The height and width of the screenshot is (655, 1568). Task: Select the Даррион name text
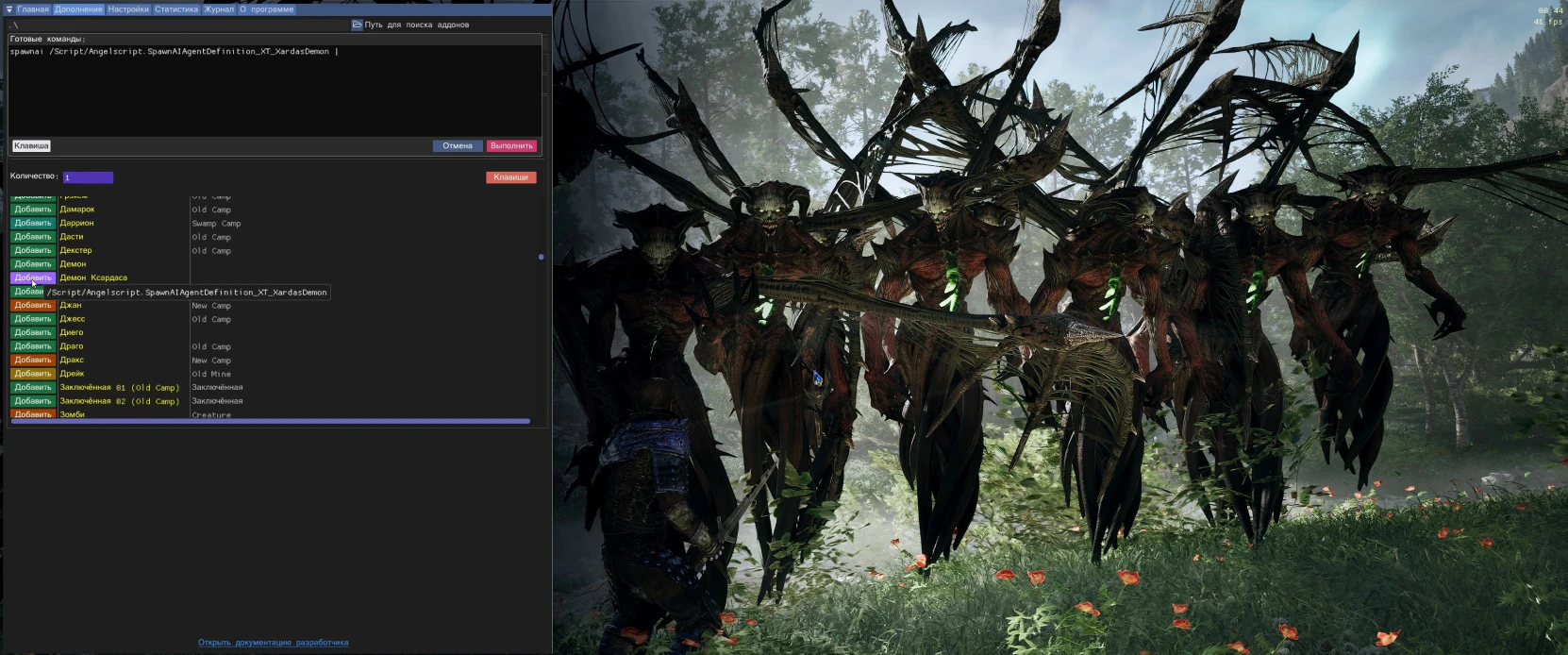pyautogui.click(x=76, y=223)
